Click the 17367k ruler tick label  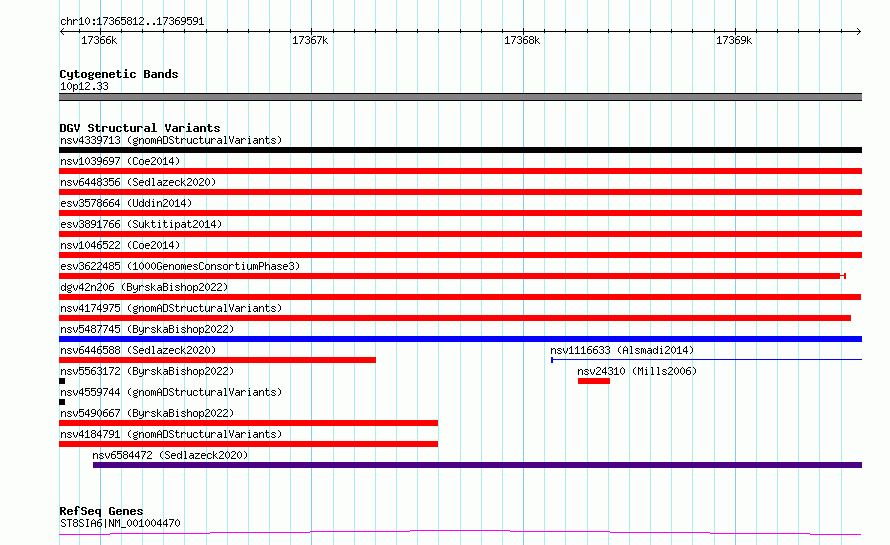[310, 40]
